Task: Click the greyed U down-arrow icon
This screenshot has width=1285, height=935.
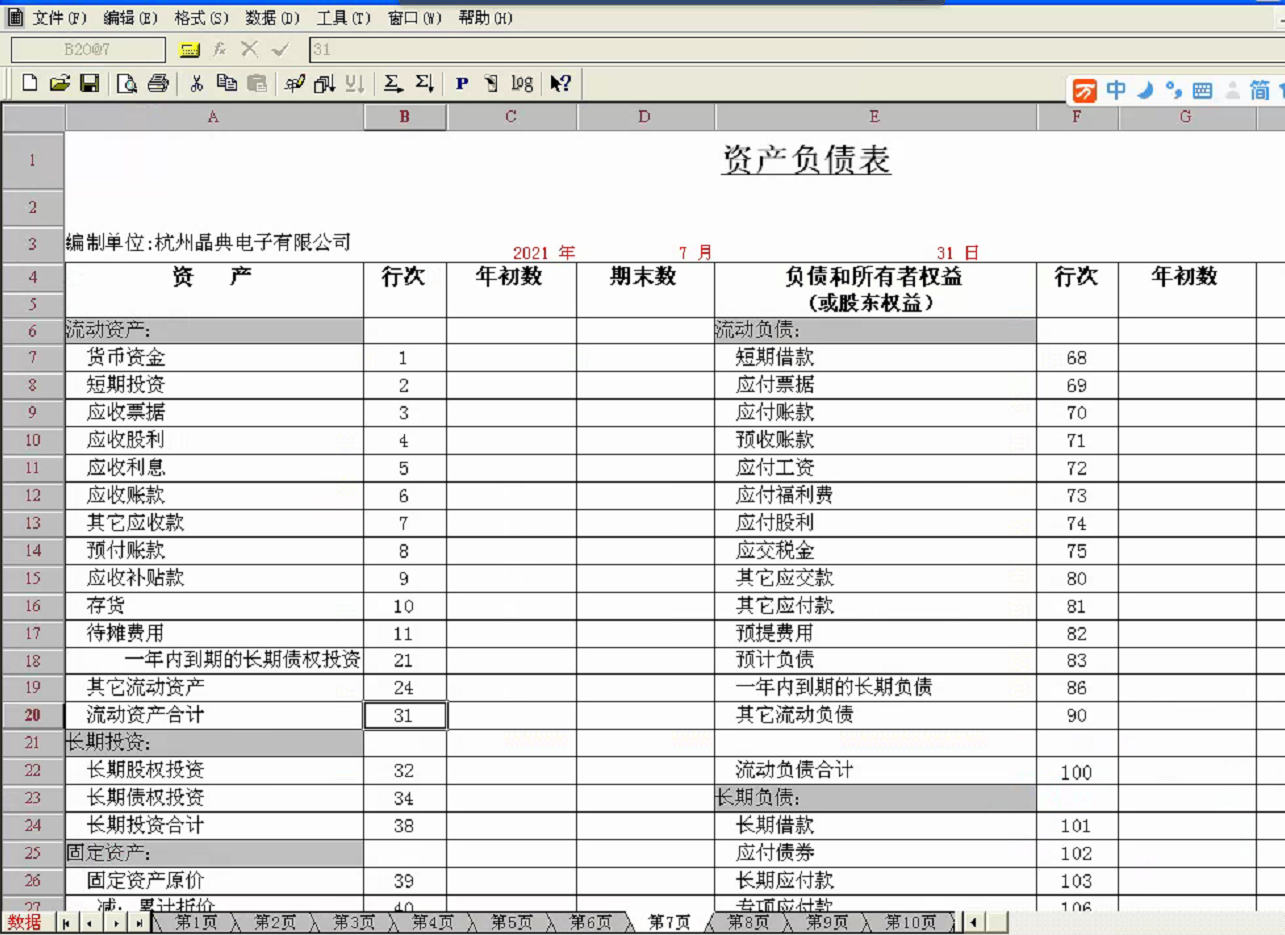Action: click(355, 84)
